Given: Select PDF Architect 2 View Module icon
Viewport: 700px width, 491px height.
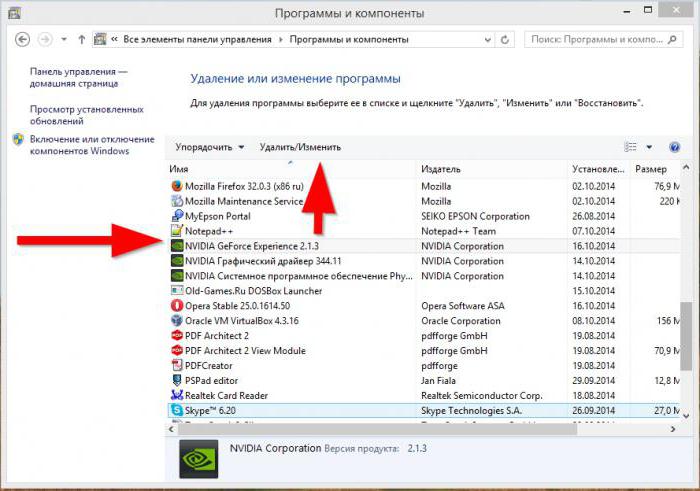Looking at the screenshot, I should pyautogui.click(x=177, y=350).
